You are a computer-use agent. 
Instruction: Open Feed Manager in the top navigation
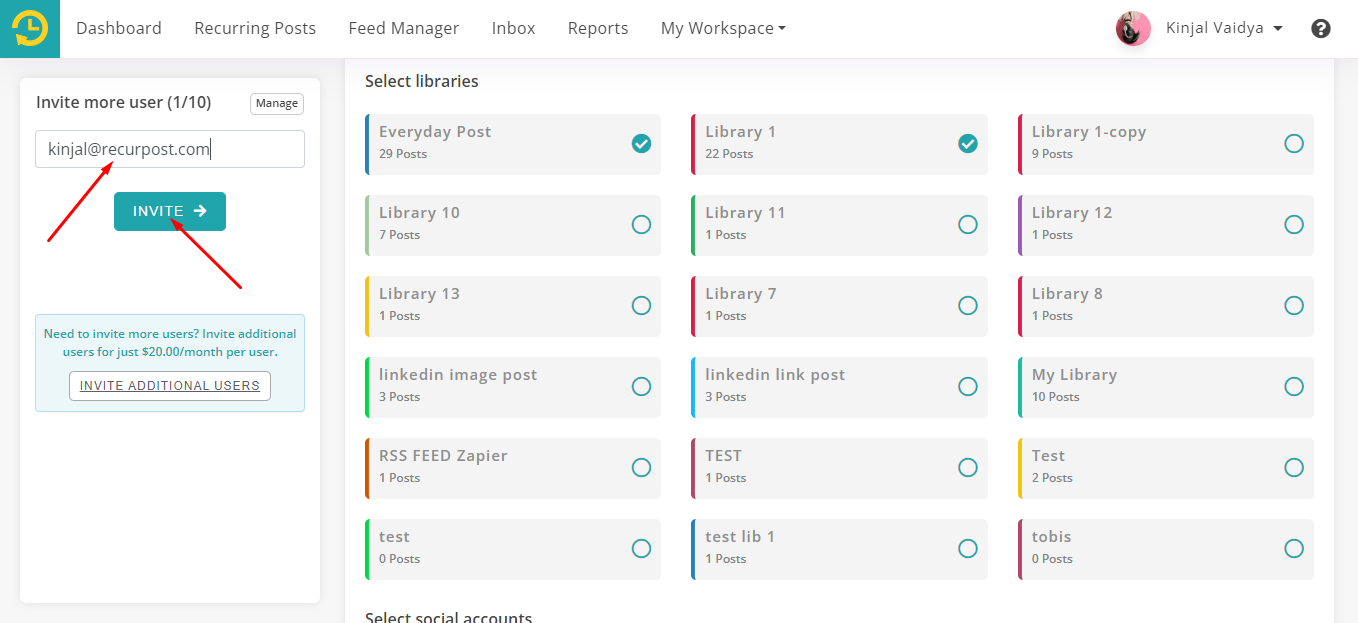pyautogui.click(x=404, y=28)
